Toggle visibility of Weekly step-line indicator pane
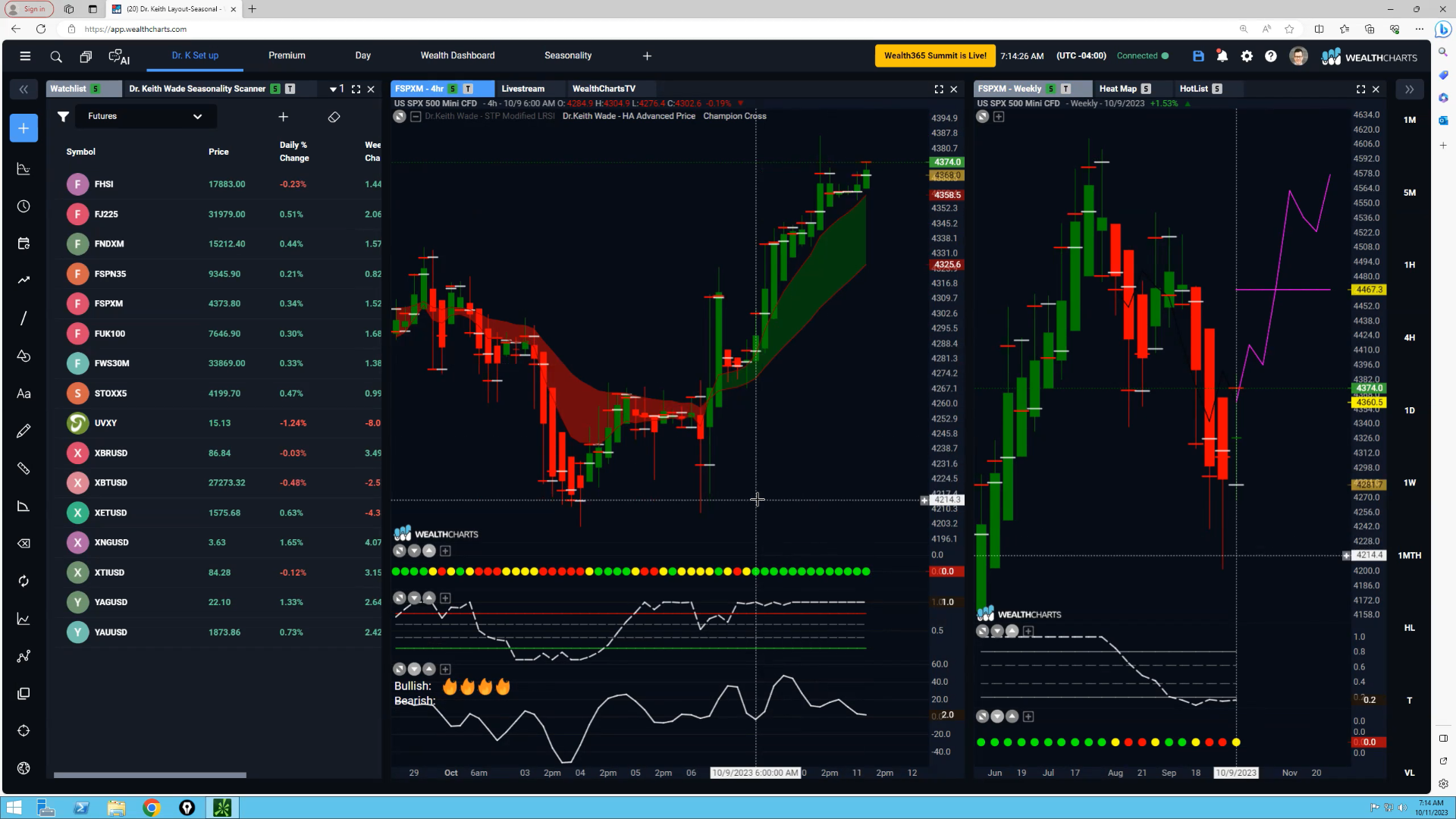The height and width of the screenshot is (819, 1456). [983, 631]
